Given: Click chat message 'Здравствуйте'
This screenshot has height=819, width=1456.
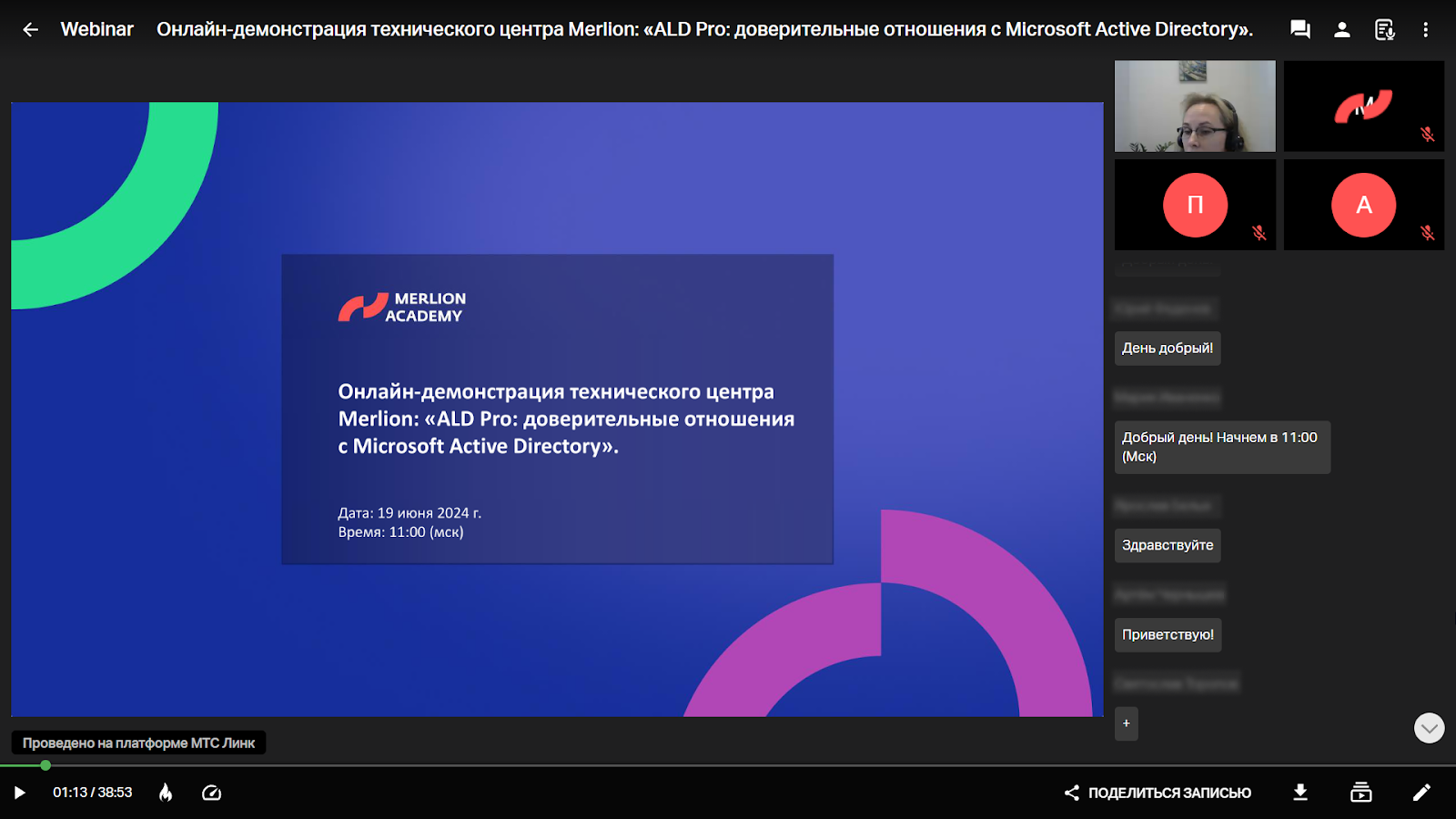Looking at the screenshot, I should tap(1168, 545).
